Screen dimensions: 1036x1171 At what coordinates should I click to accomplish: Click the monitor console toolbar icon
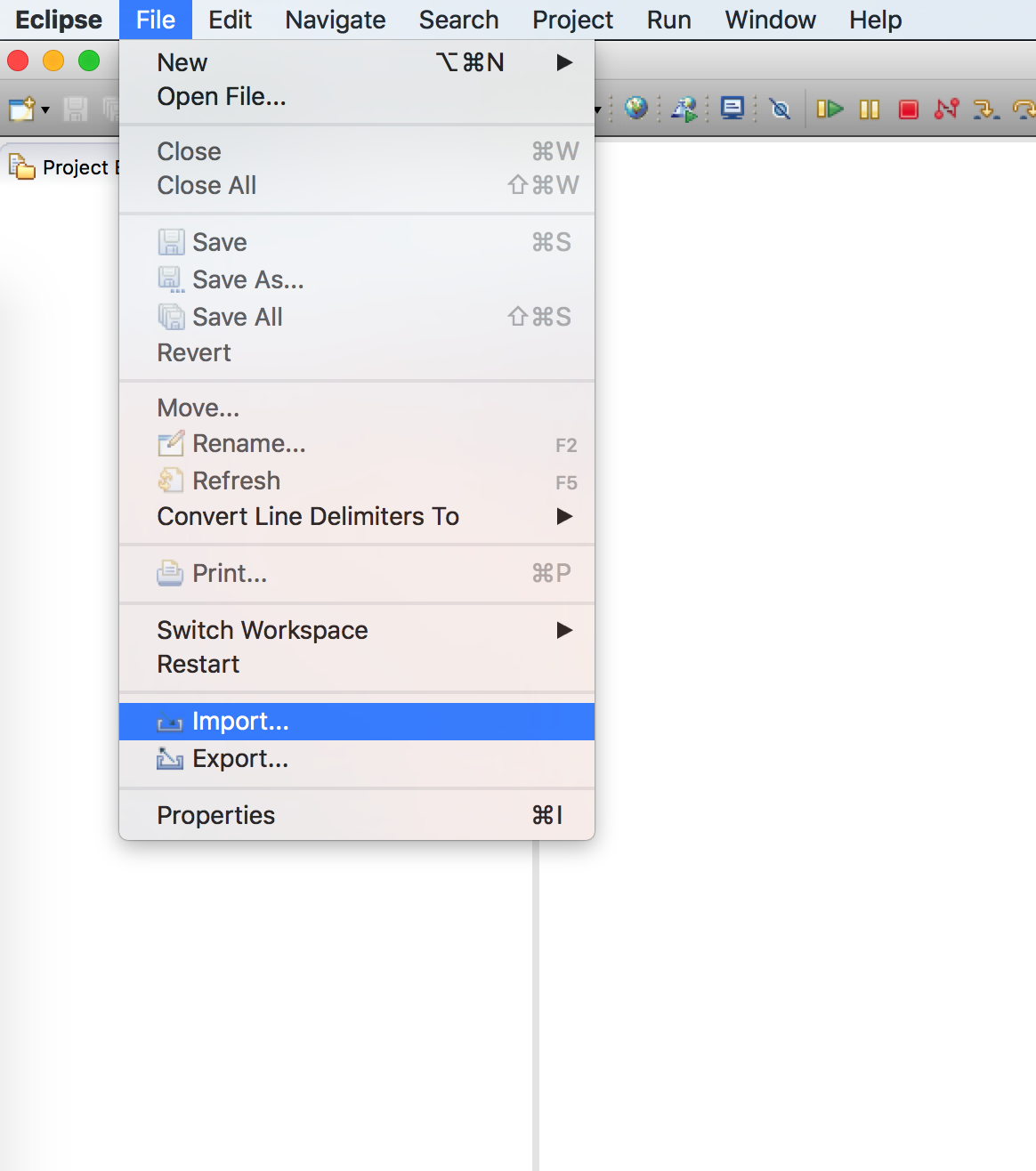pyautogui.click(x=732, y=109)
